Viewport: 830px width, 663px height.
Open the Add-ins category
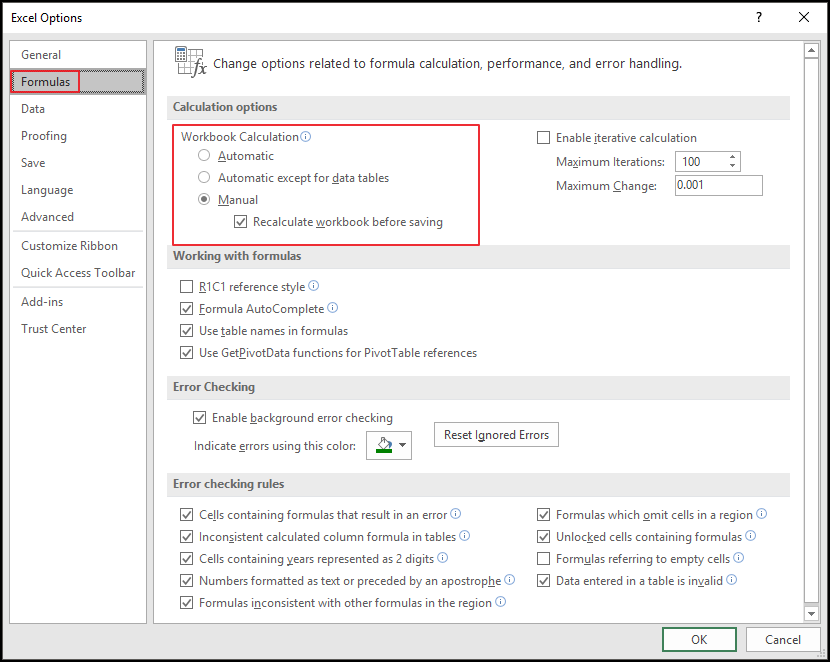tap(78, 302)
